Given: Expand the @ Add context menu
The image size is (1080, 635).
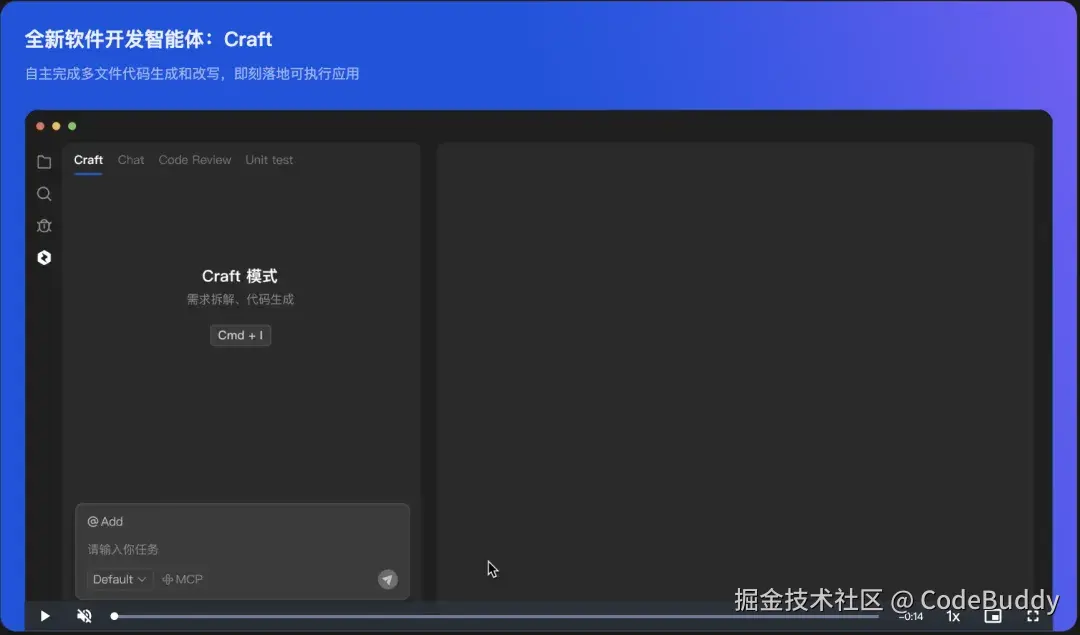Looking at the screenshot, I should 104,521.
